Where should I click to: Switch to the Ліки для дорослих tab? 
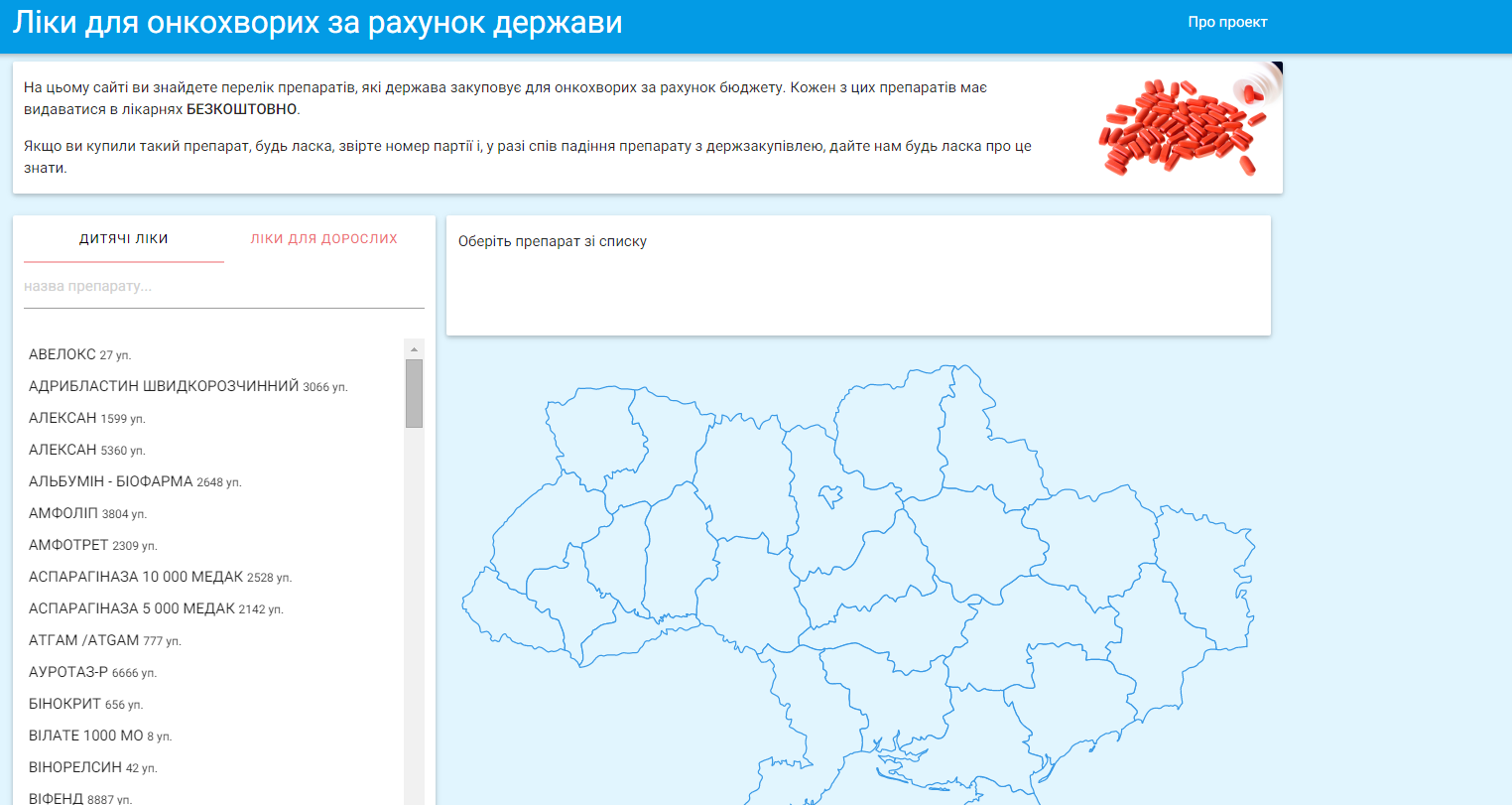tap(323, 239)
